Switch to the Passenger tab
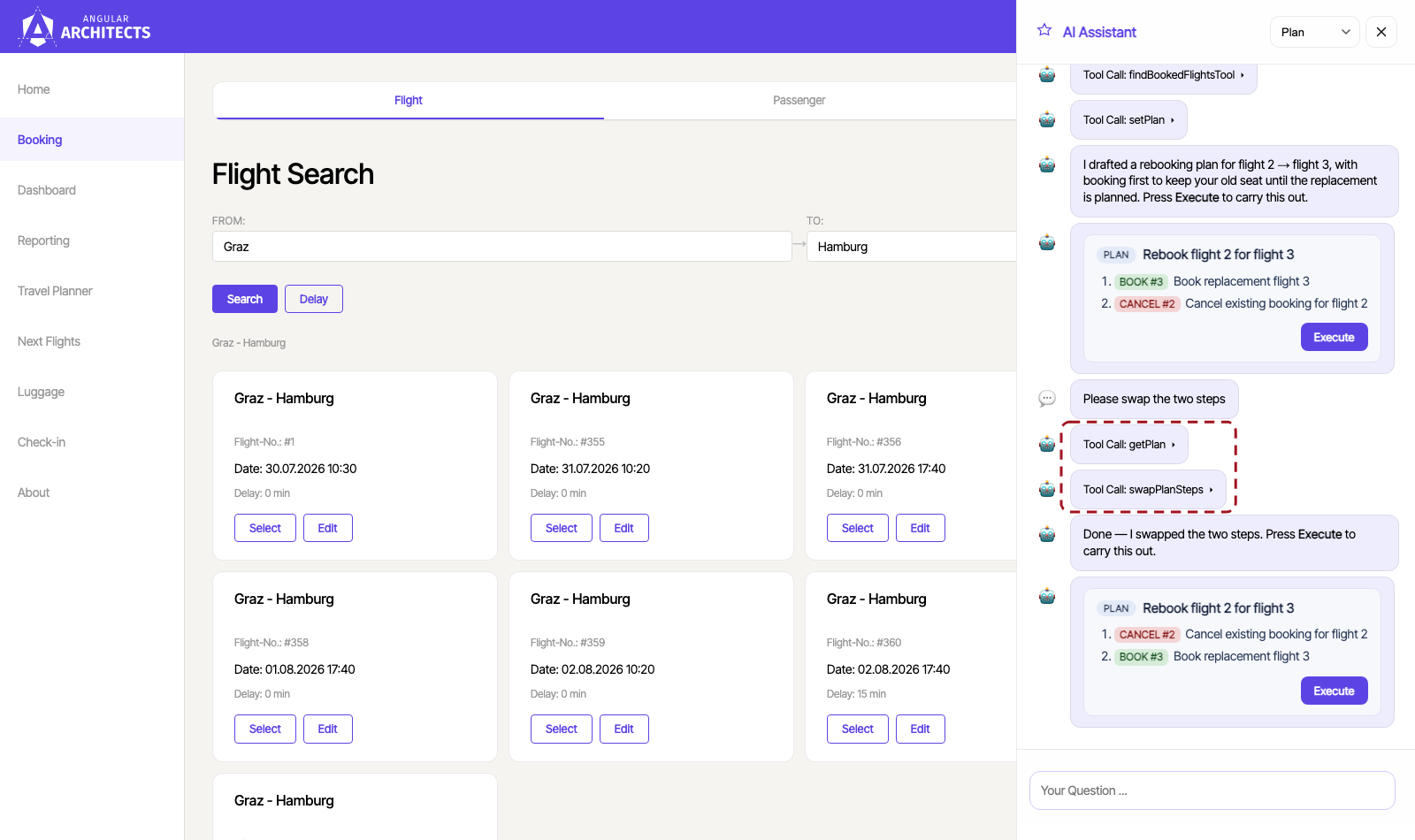The width and height of the screenshot is (1415, 840). pos(799,101)
